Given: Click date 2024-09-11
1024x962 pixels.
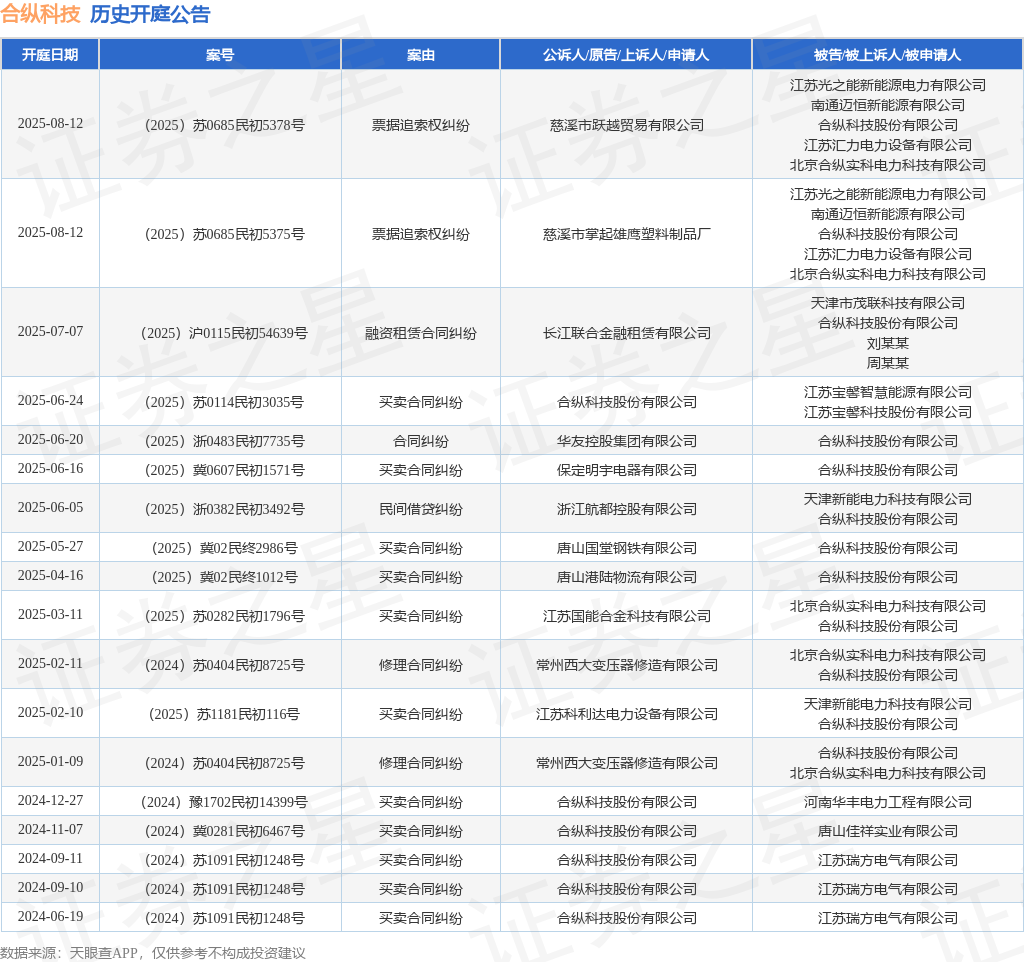Looking at the screenshot, I should pos(50,859).
